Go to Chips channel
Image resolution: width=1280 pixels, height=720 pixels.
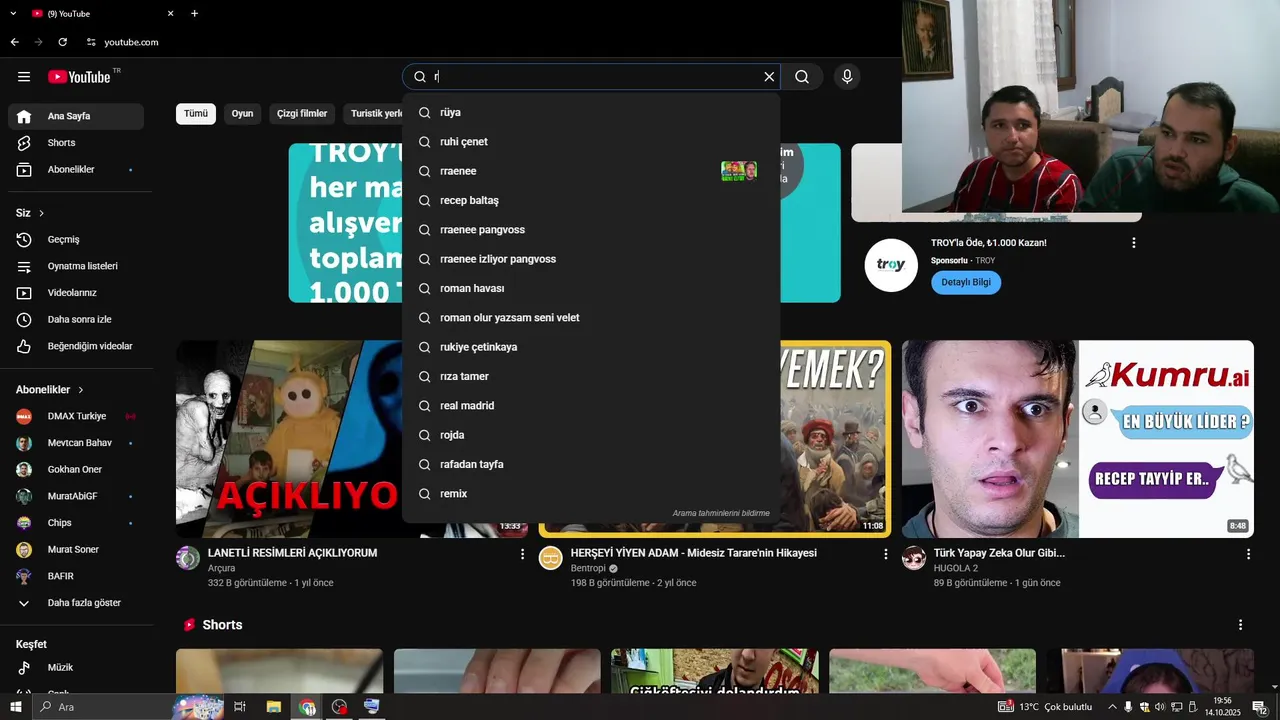coord(76,523)
